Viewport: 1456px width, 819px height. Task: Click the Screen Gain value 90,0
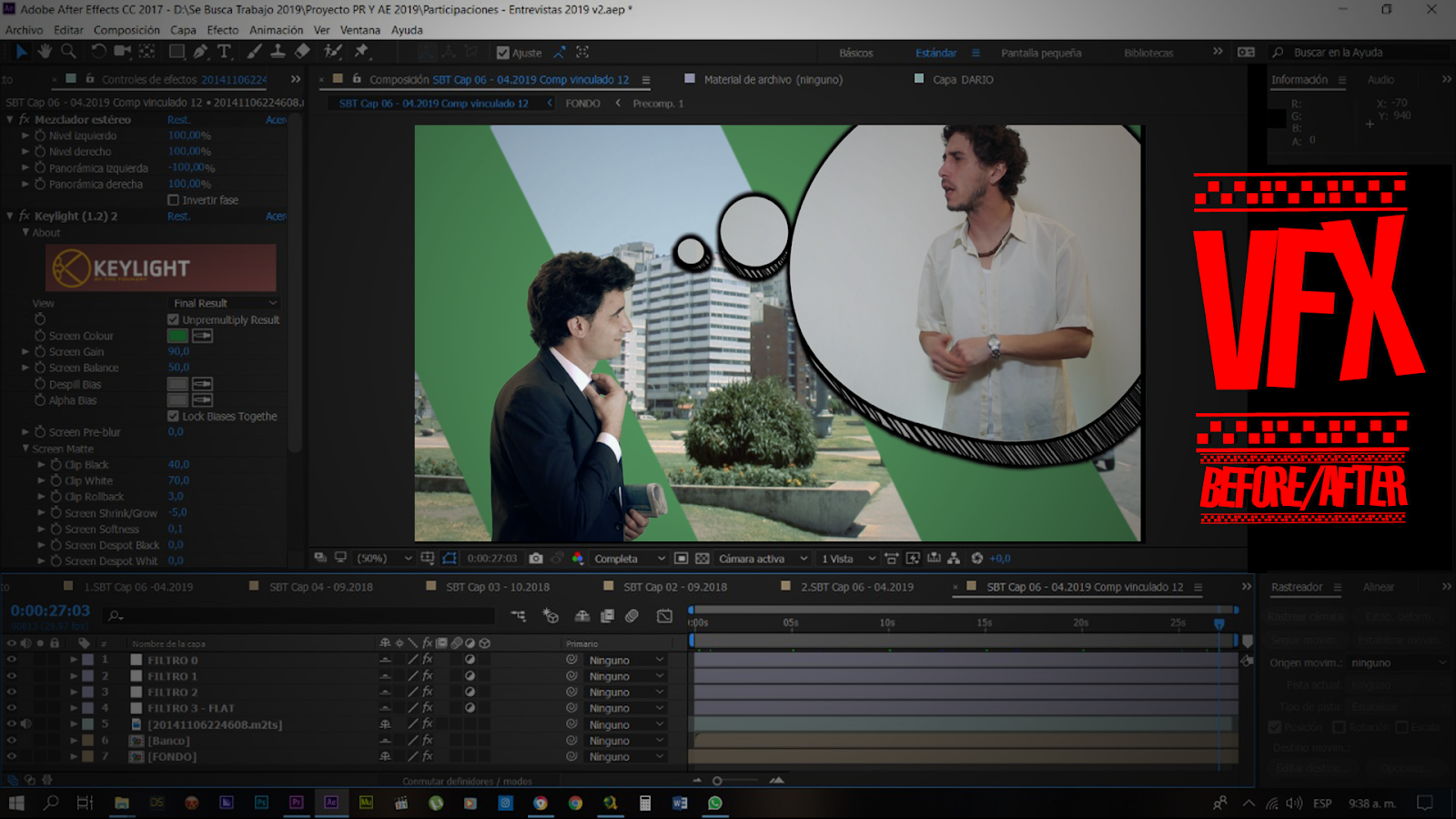(178, 351)
